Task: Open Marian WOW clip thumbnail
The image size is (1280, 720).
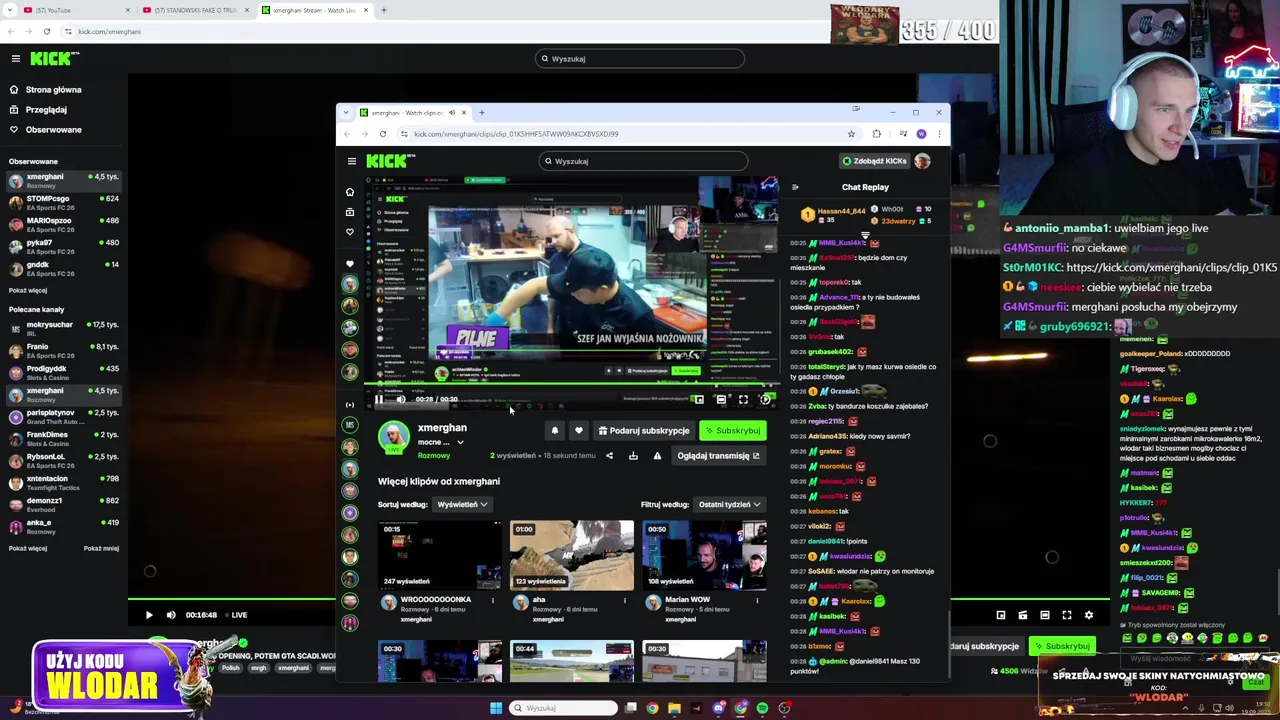Action: 704,556
